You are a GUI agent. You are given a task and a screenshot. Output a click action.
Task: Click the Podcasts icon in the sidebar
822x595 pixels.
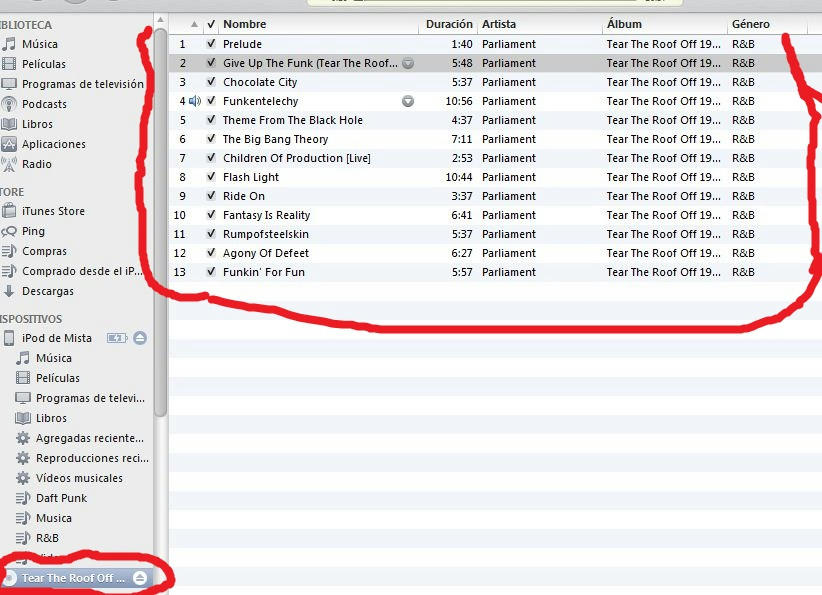pos(9,104)
